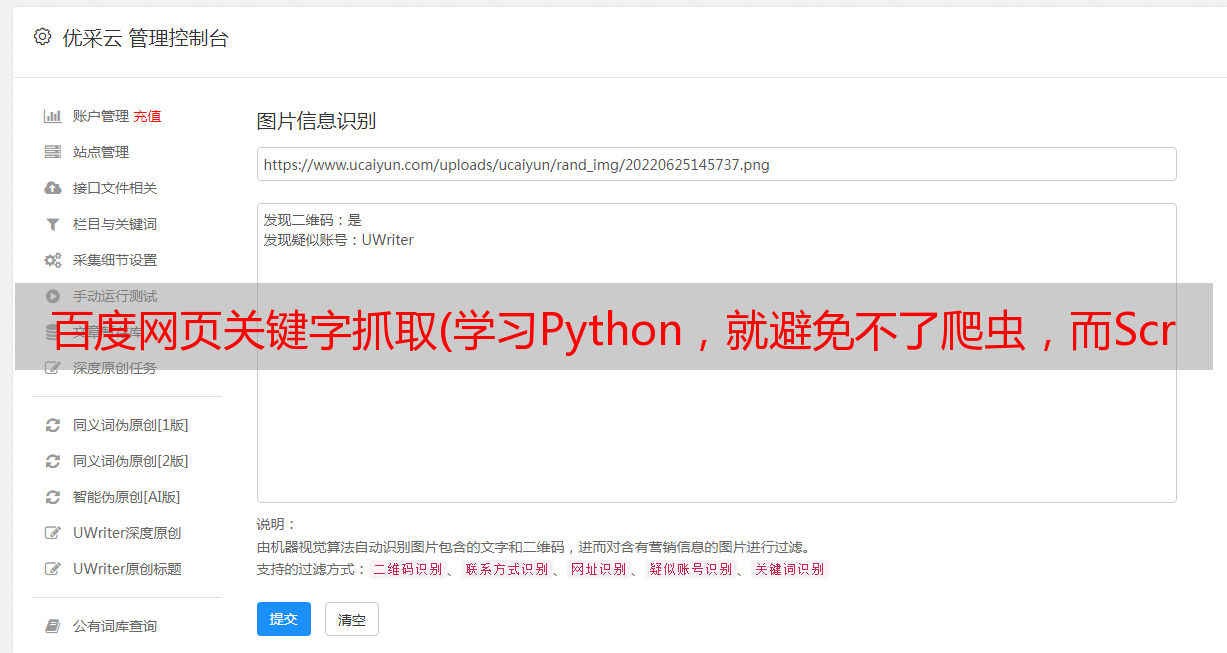Screen dimensions: 1227x653
Task: Click the 说明： label
Action: 276,524
